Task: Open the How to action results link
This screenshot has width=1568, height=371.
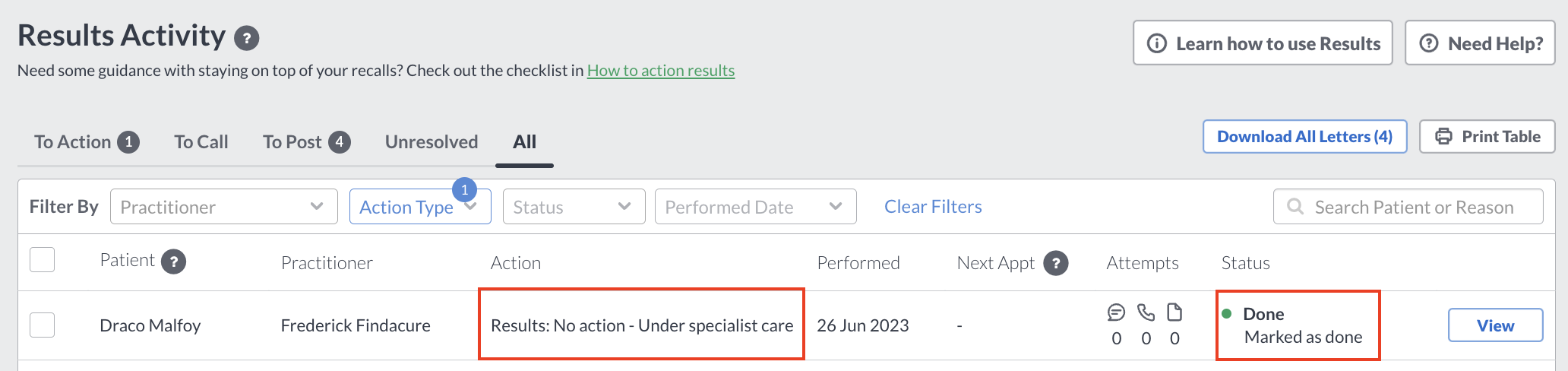Action: pos(661,71)
